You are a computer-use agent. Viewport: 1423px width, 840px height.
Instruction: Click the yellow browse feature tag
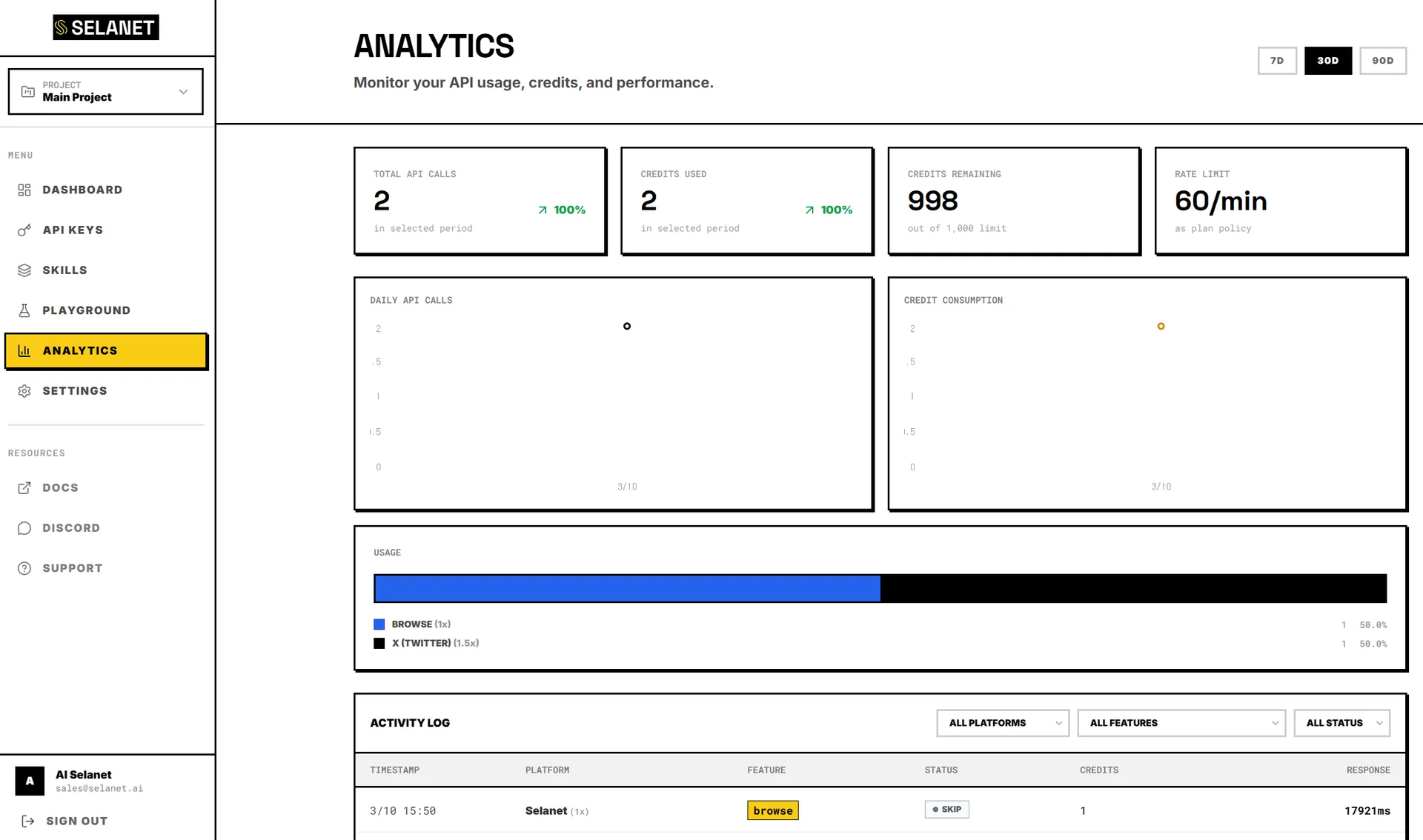coord(772,810)
